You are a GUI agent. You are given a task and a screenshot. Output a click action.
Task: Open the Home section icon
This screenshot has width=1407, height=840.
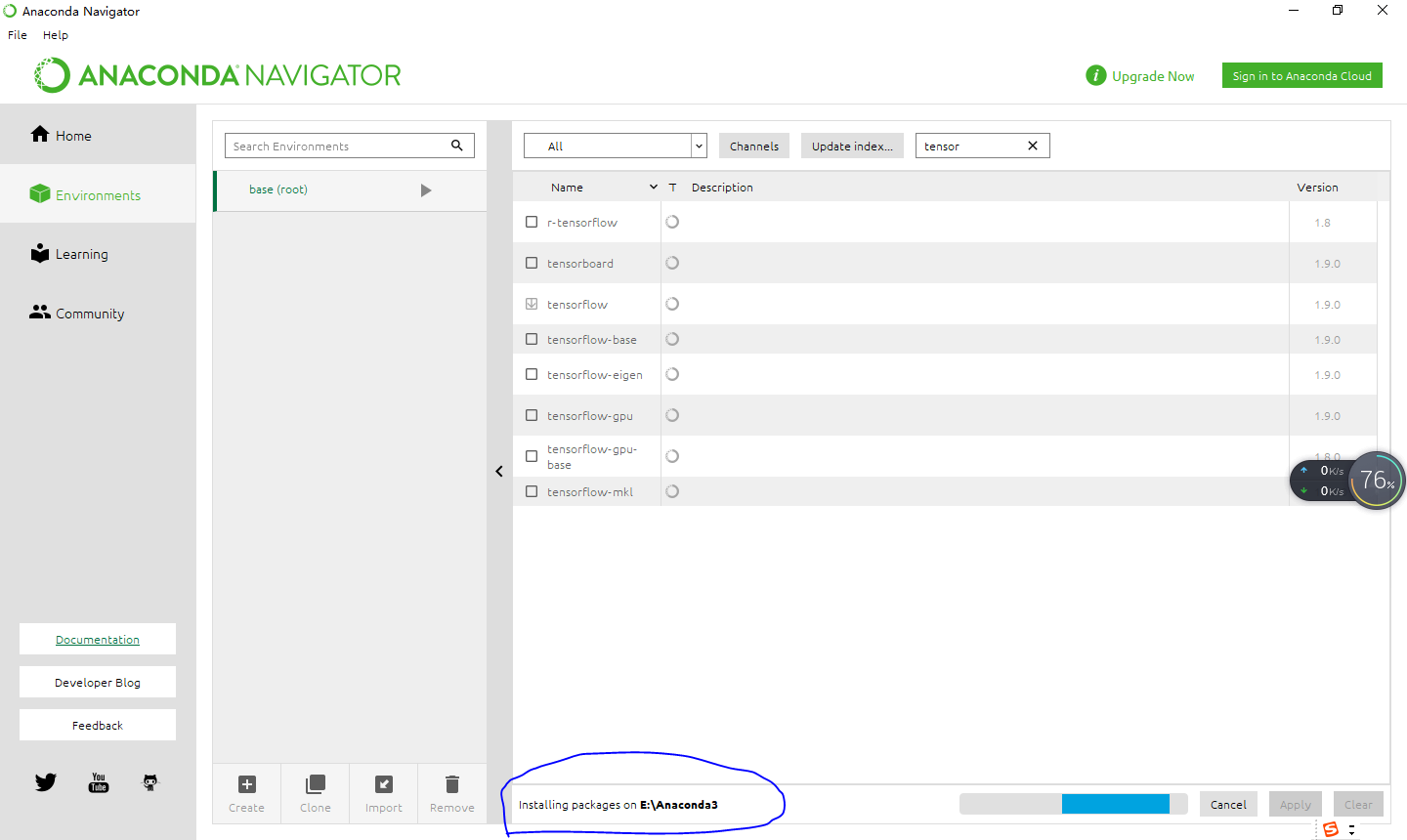tap(40, 135)
